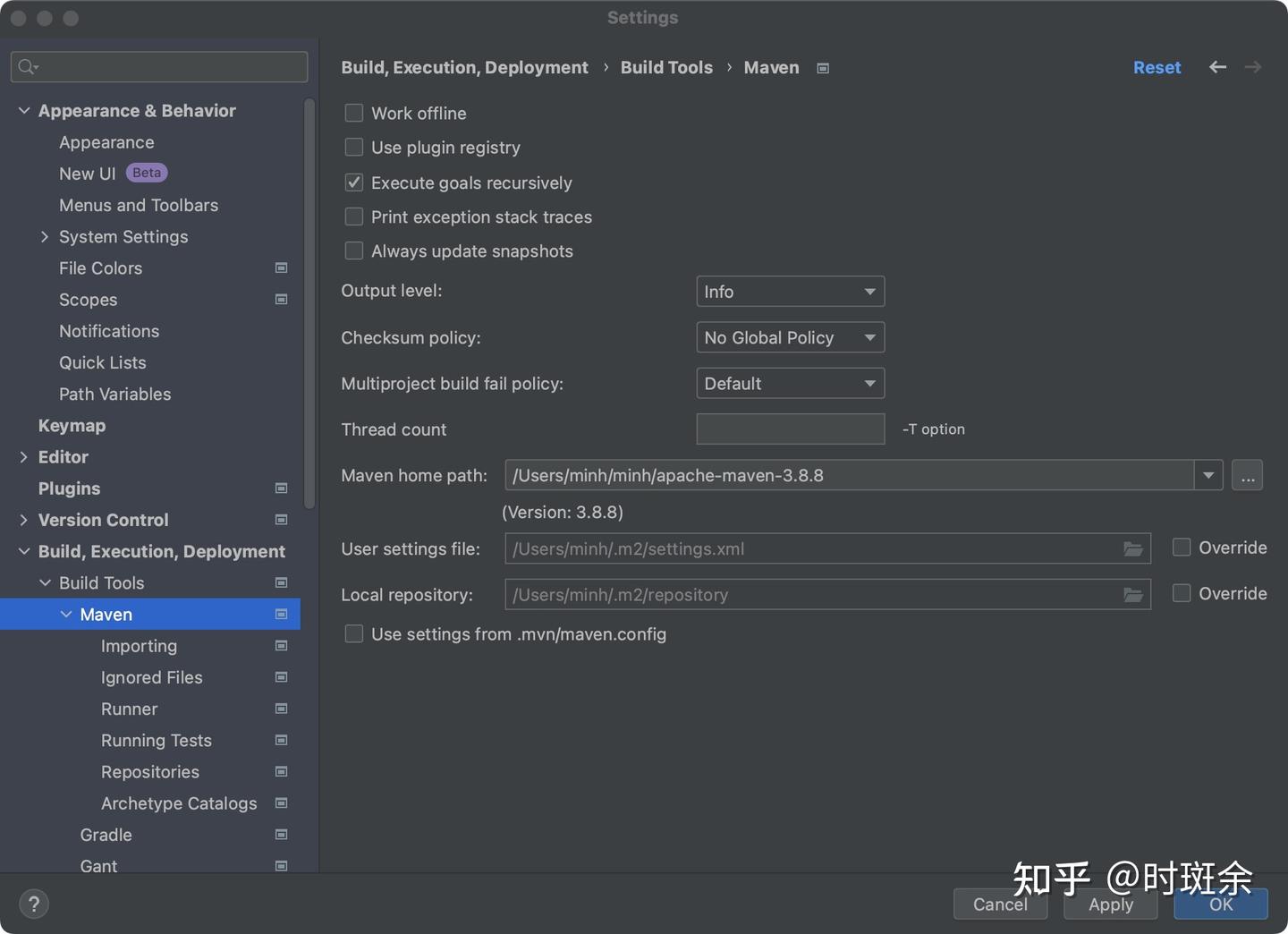
Task: Click the project icon next to Scopes
Action: pyautogui.click(x=281, y=299)
